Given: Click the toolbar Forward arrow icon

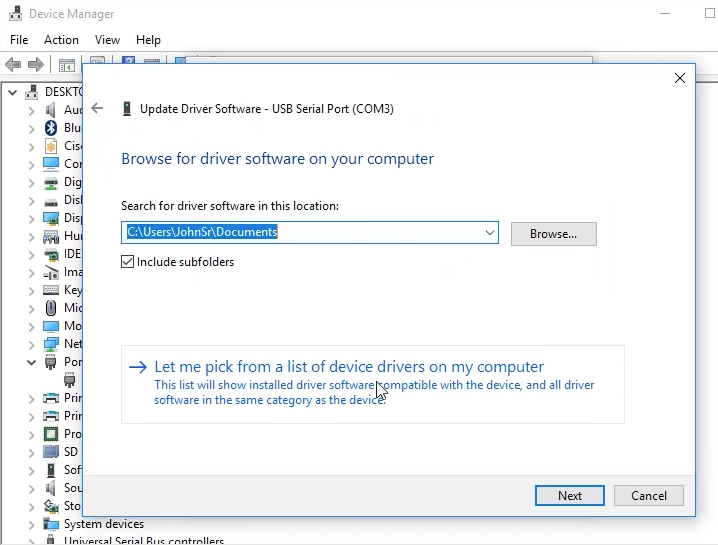Looking at the screenshot, I should pos(36,65).
